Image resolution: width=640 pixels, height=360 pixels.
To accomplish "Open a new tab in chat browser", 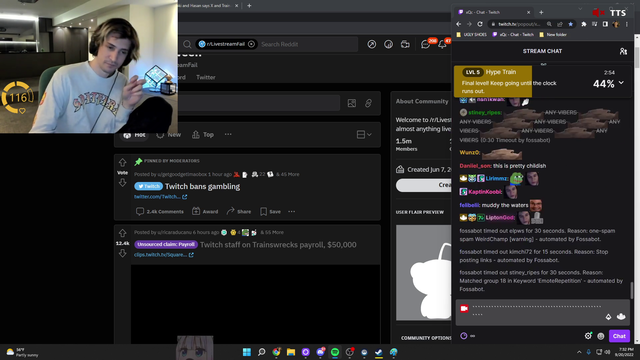I will coord(541,12).
